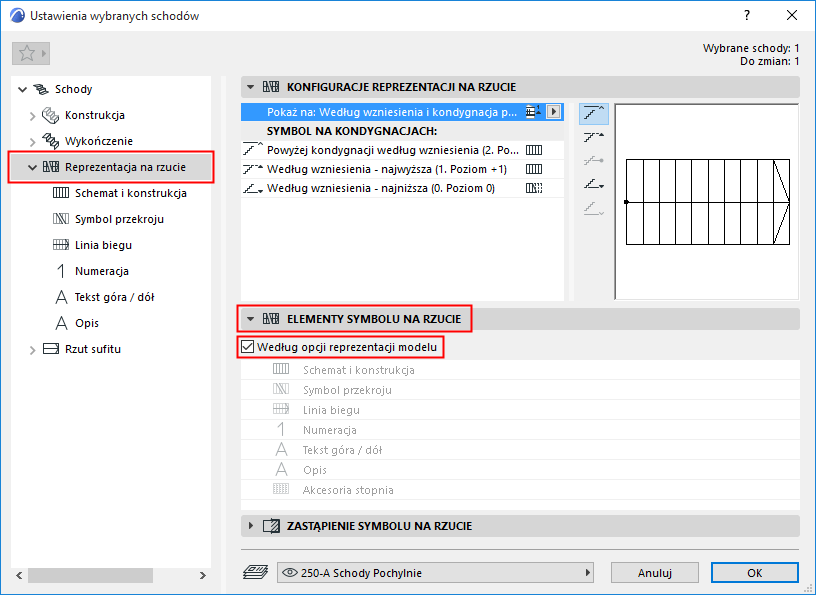Open the 'Pokaż na' popup arrow
The image size is (816, 595).
click(x=554, y=111)
